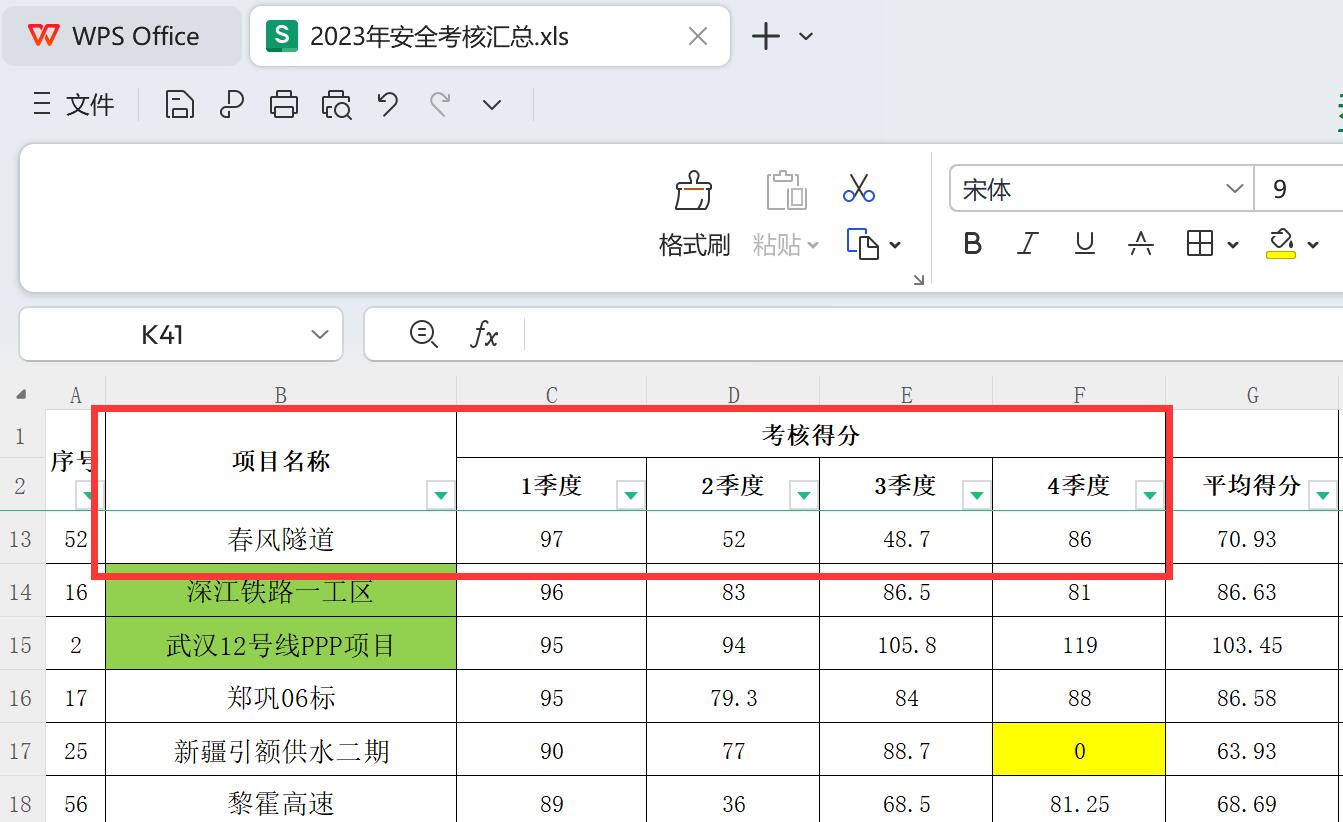
Task: Click the export to PDF icon
Action: (232, 104)
